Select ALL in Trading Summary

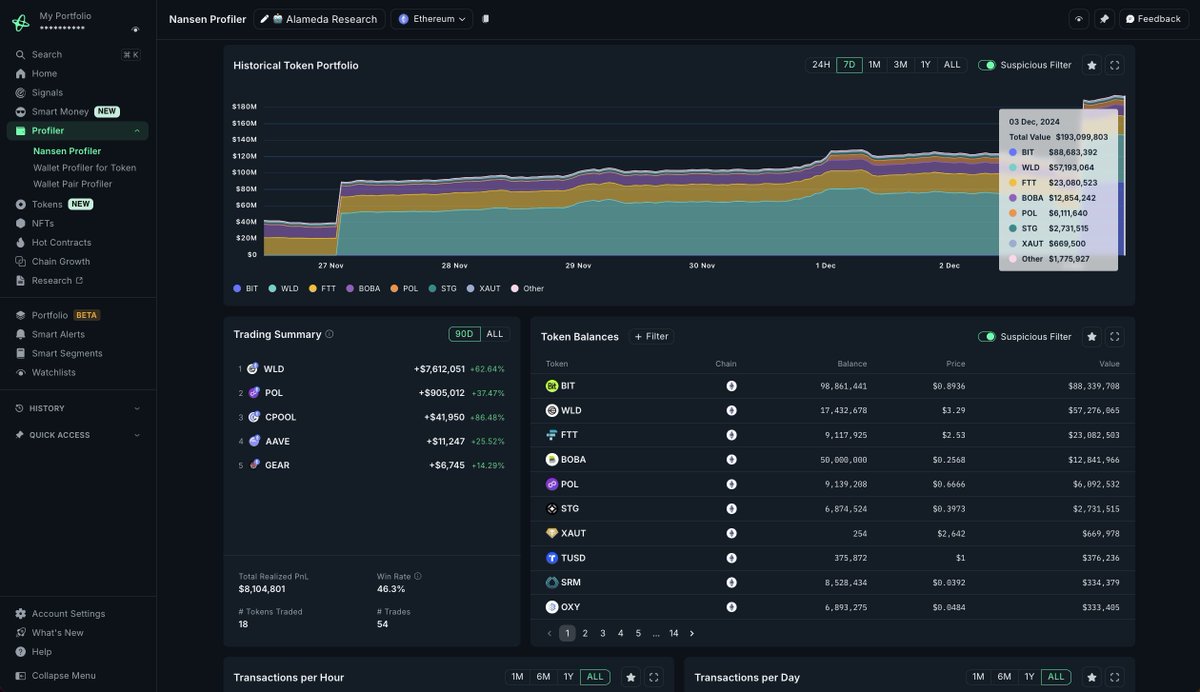(495, 334)
